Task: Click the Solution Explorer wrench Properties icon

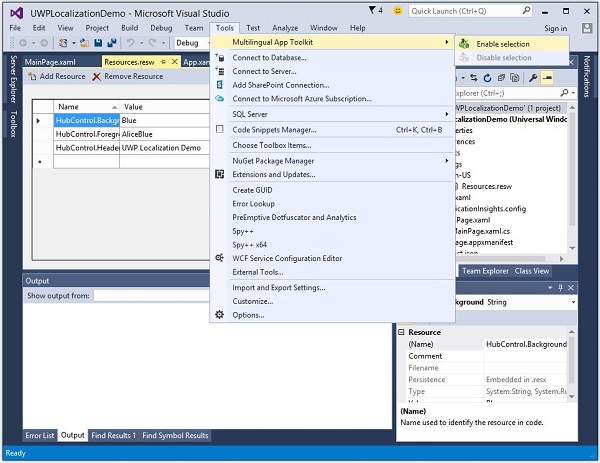Action: 533,78
